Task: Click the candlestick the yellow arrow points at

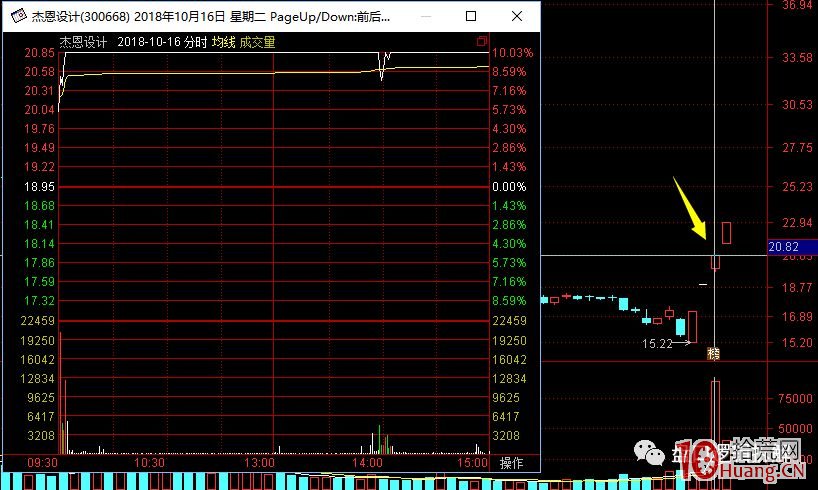Action: point(715,262)
